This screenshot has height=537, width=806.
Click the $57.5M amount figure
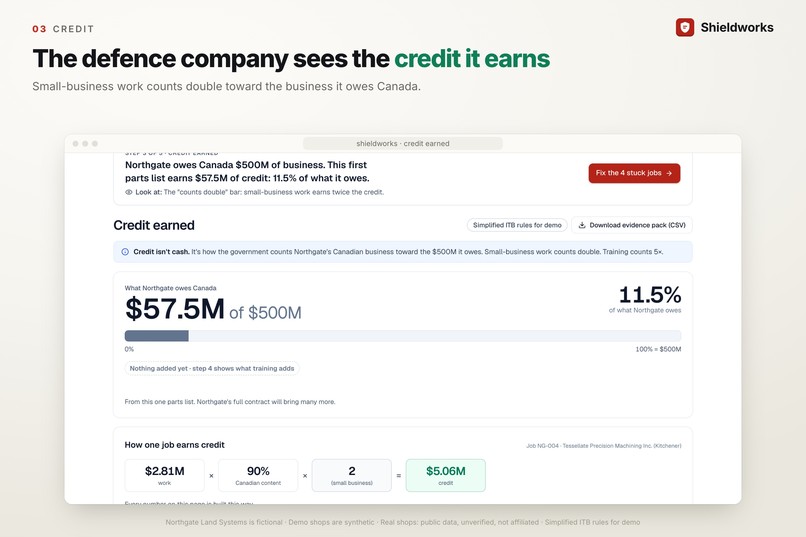(175, 309)
